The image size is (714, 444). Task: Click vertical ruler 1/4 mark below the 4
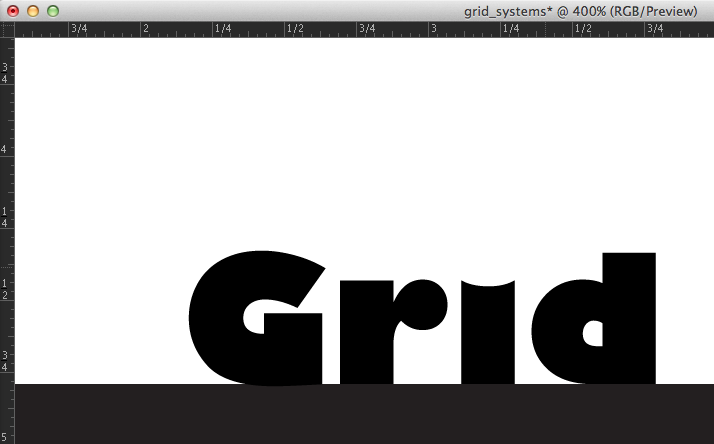pos(6,217)
